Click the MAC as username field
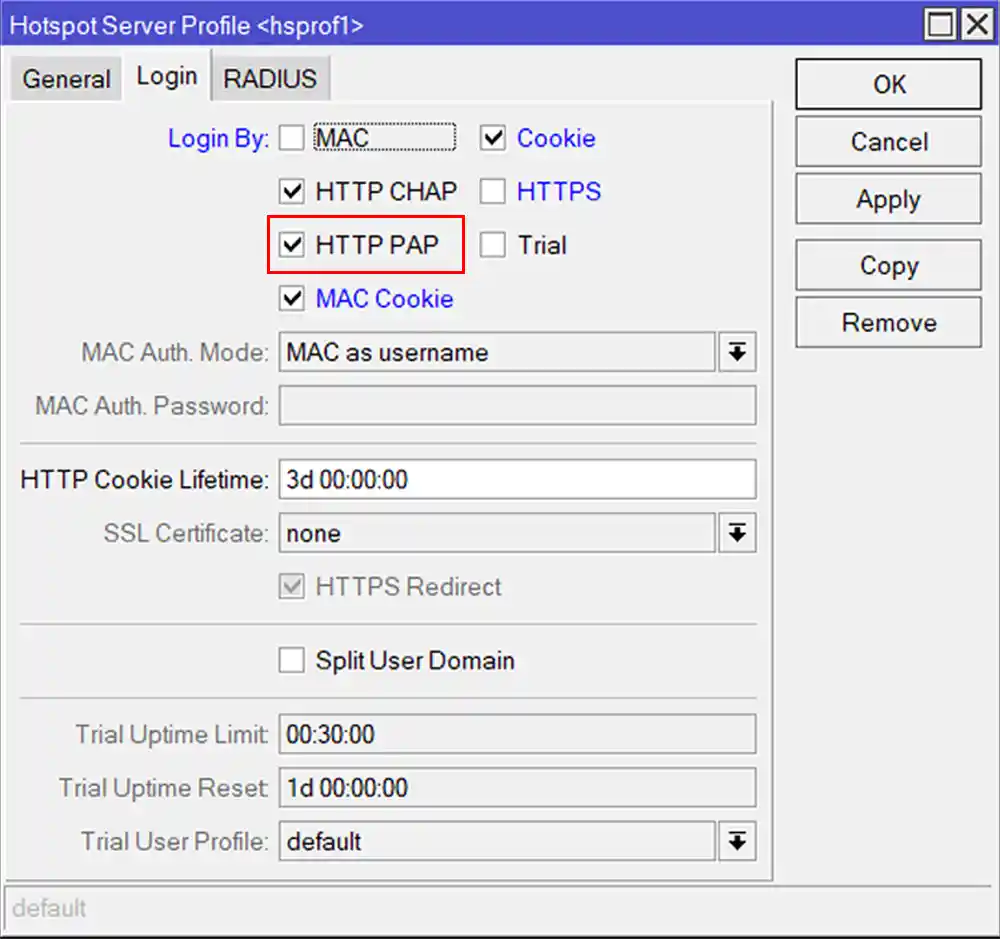Image resolution: width=1000 pixels, height=939 pixels. (497, 352)
